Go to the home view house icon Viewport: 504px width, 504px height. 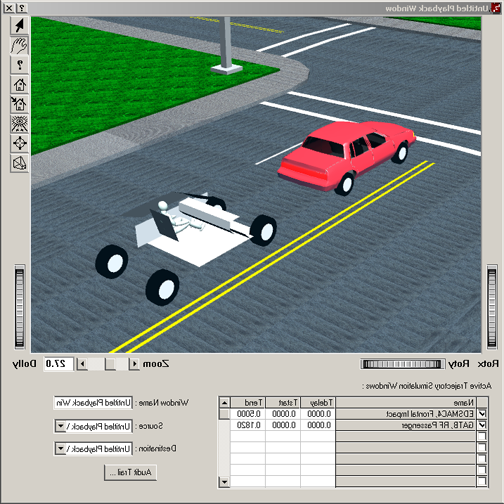click(19, 85)
